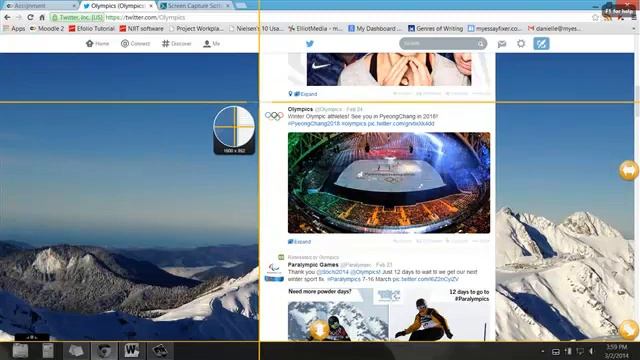The width and height of the screenshot is (640, 360).
Task: Focus the Twitter search field
Action: pos(443,43)
